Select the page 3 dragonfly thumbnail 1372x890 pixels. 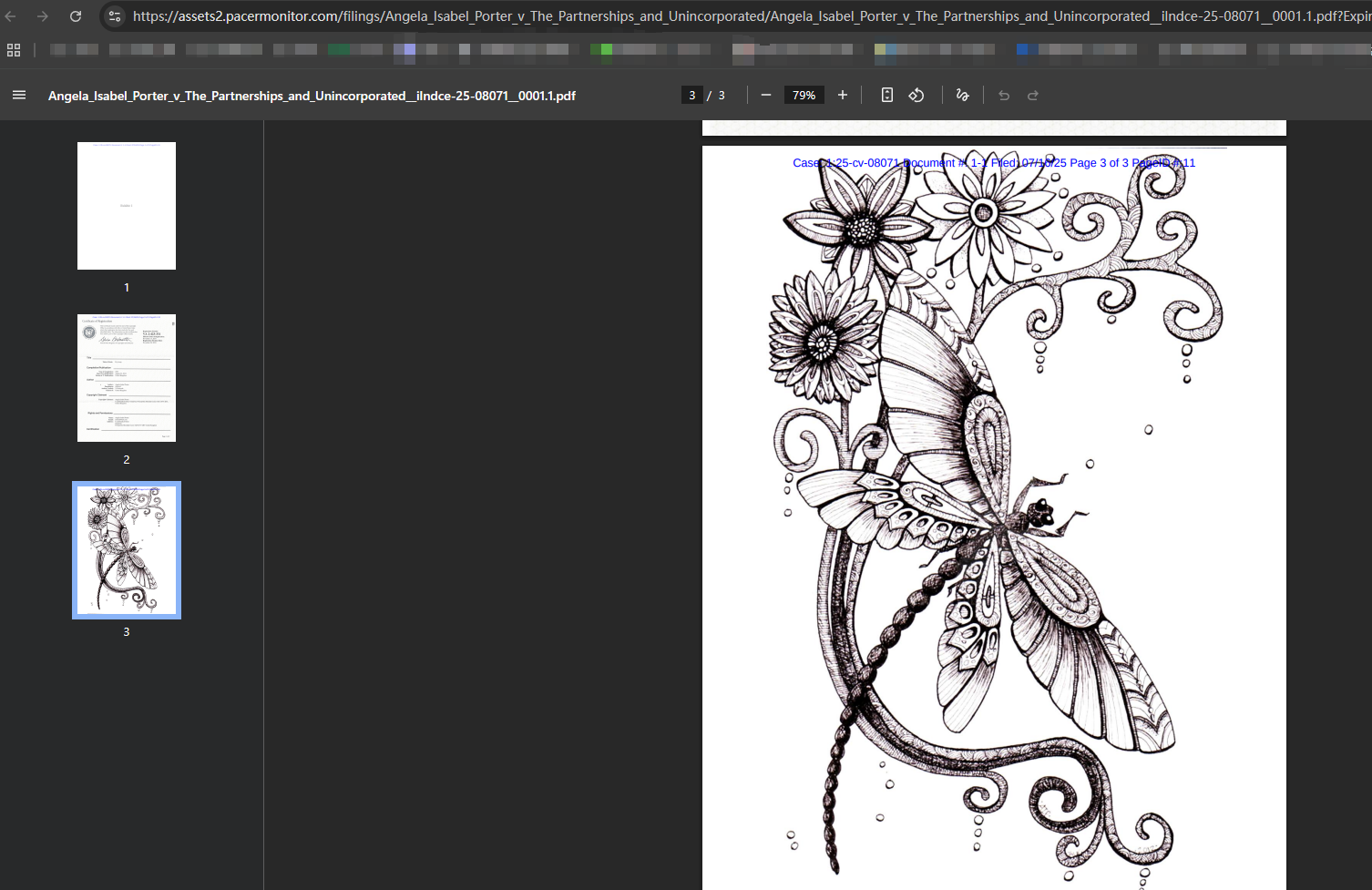127,550
